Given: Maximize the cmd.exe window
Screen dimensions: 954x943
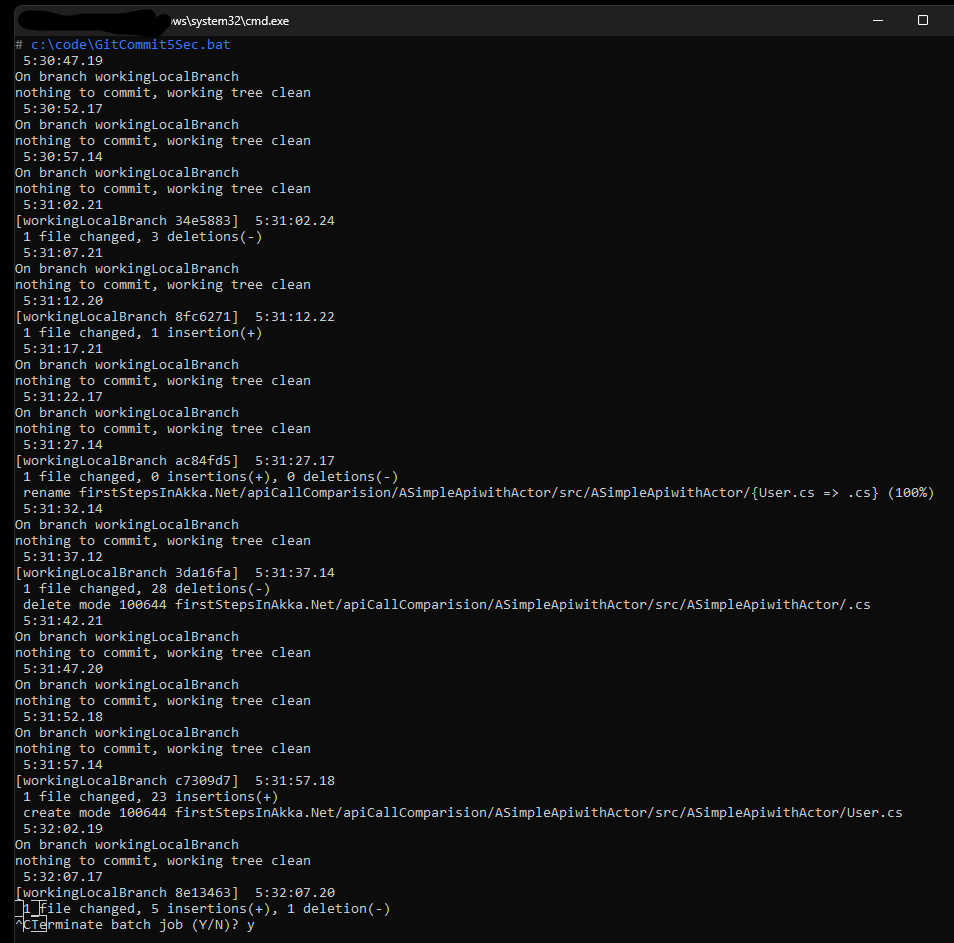Looking at the screenshot, I should click(922, 21).
